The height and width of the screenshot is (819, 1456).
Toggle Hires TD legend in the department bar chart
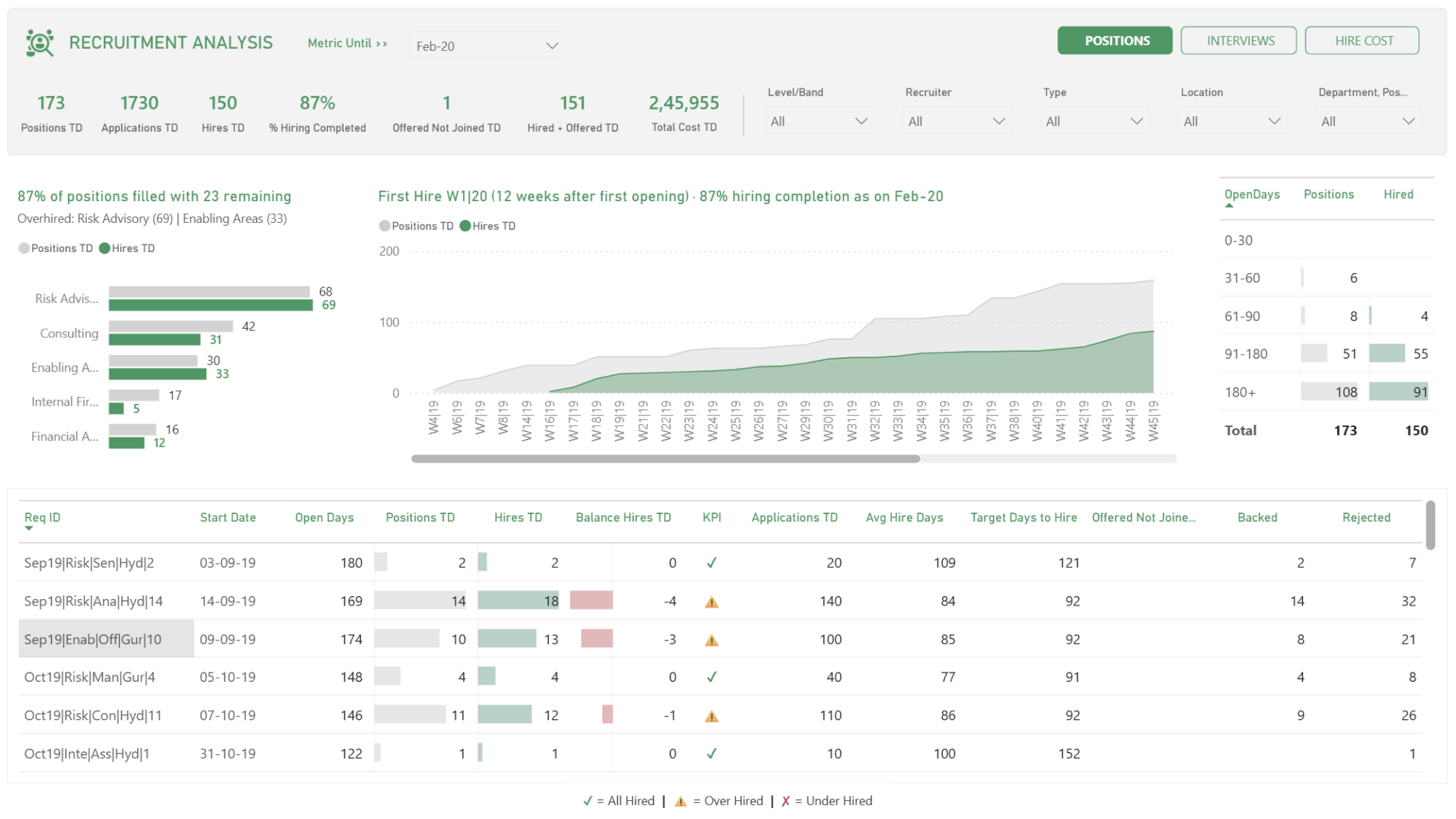[x=127, y=248]
